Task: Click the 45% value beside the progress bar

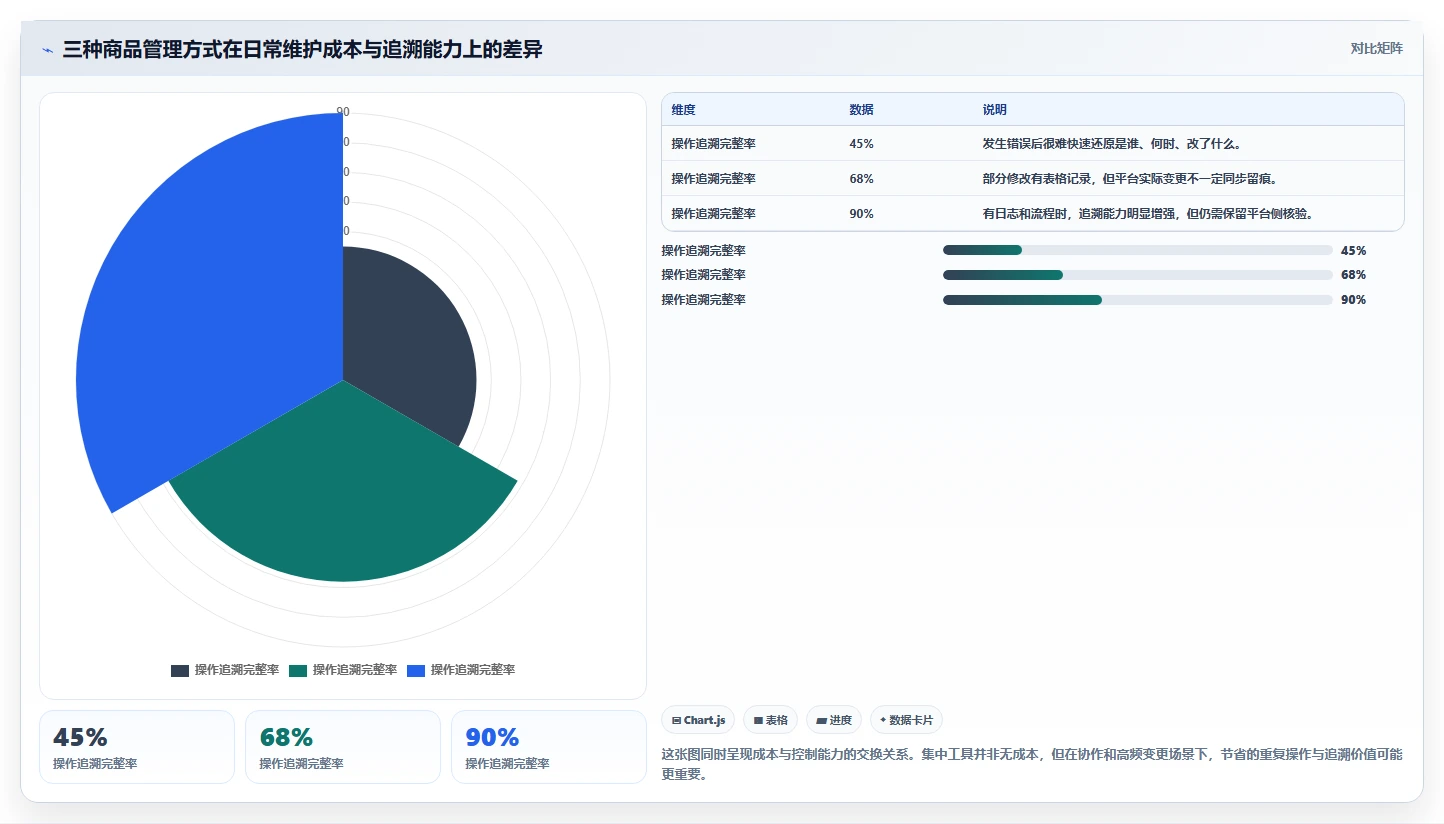Action: click(1353, 251)
